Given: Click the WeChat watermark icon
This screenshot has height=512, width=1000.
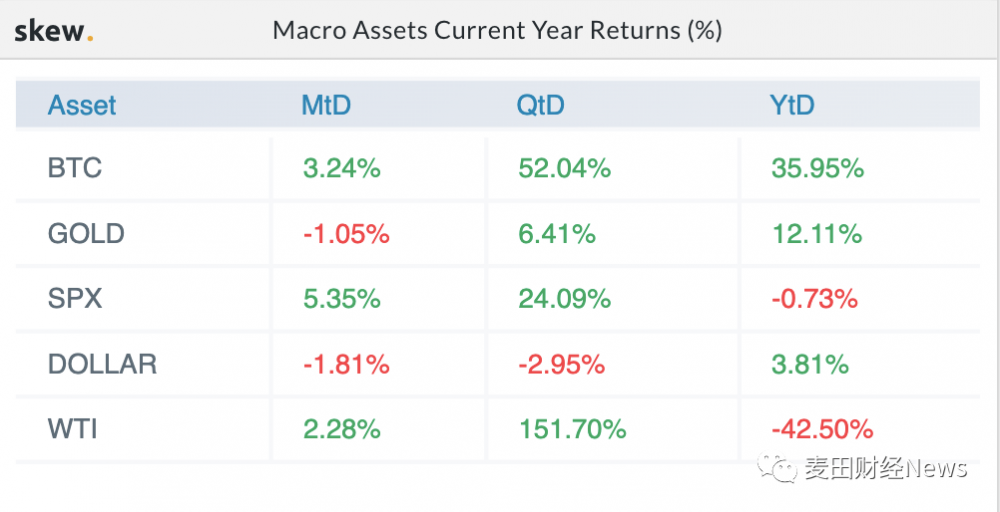Looking at the screenshot, I should click(776, 467).
